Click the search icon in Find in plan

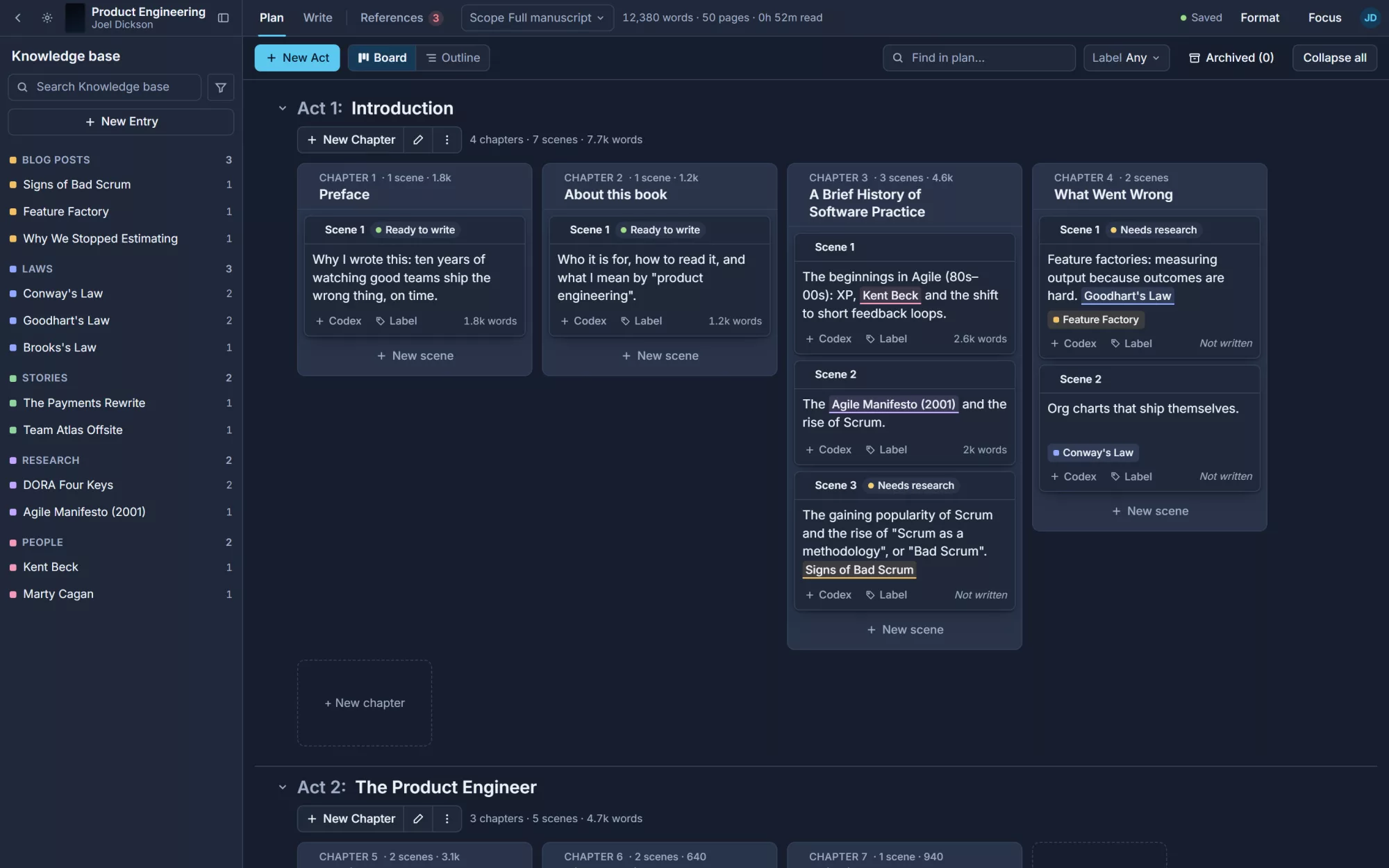click(898, 58)
